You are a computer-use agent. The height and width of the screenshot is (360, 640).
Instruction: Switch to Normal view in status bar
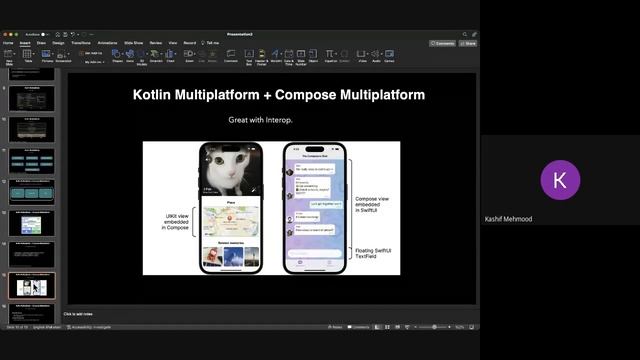[x=378, y=327]
